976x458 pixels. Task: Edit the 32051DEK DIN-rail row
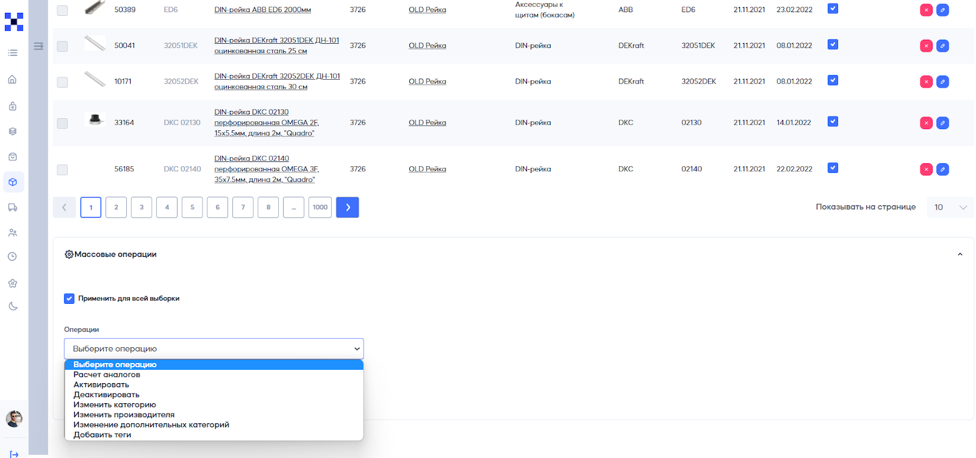(942, 46)
